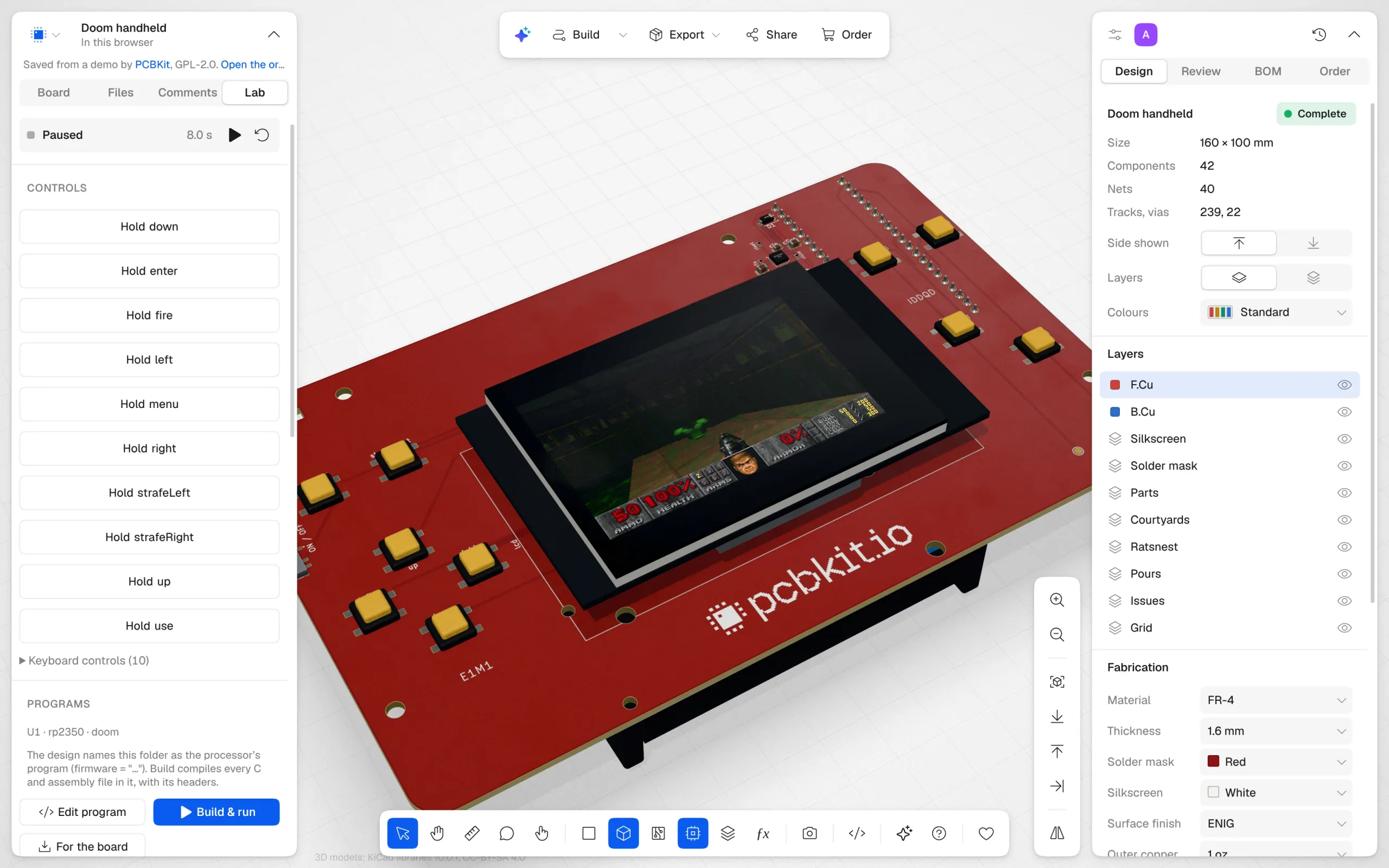Image resolution: width=1389 pixels, height=868 pixels.
Task: Open the Files tab
Action: (x=120, y=92)
